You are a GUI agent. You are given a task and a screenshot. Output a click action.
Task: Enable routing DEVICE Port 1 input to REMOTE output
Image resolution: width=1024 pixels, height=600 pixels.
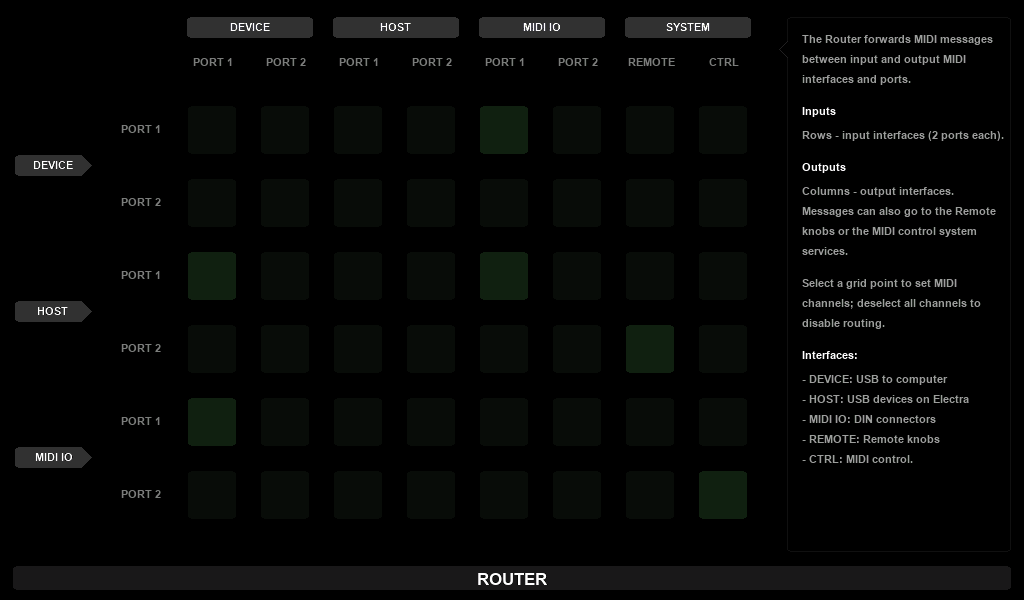pyautogui.click(x=650, y=130)
